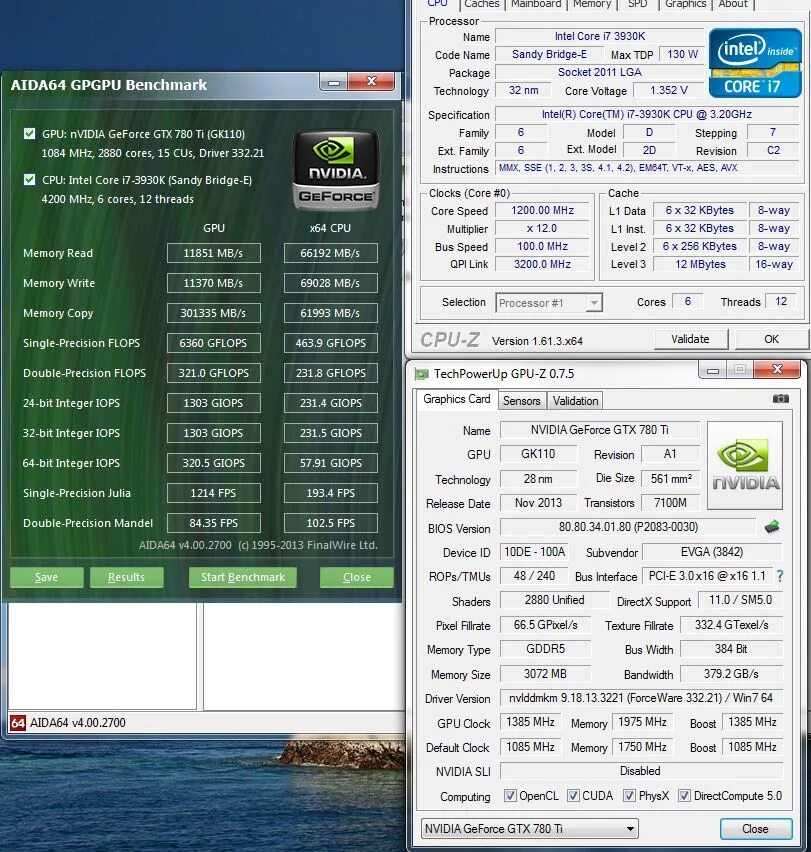Minimize the AIDA64 GPGPU Benchmark window
Viewport: 811px width, 852px height.
point(334,83)
